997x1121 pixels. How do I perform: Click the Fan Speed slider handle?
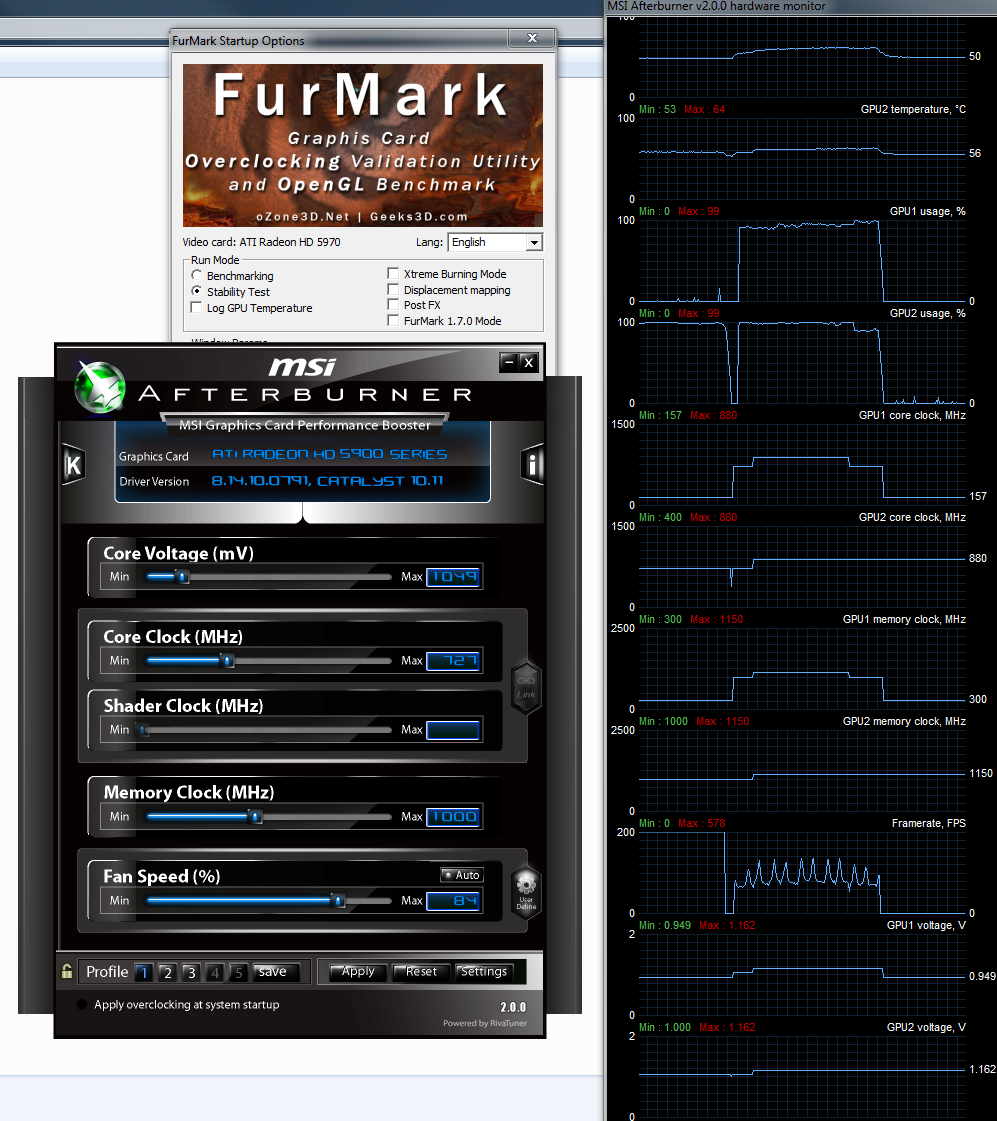(339, 901)
